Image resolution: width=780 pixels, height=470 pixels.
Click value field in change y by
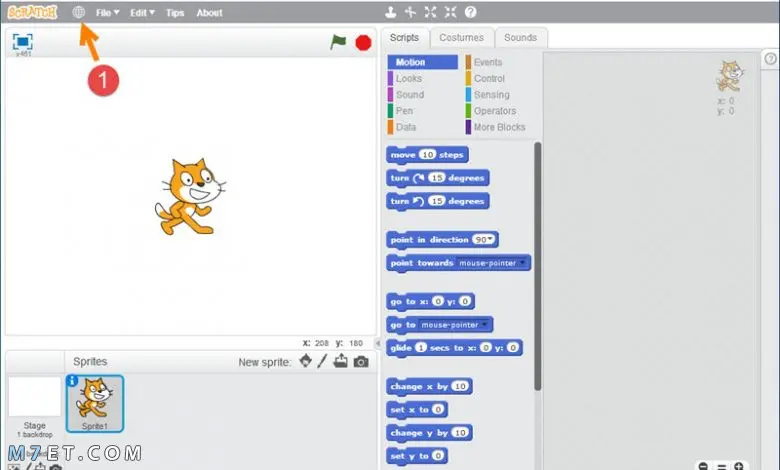(x=460, y=433)
